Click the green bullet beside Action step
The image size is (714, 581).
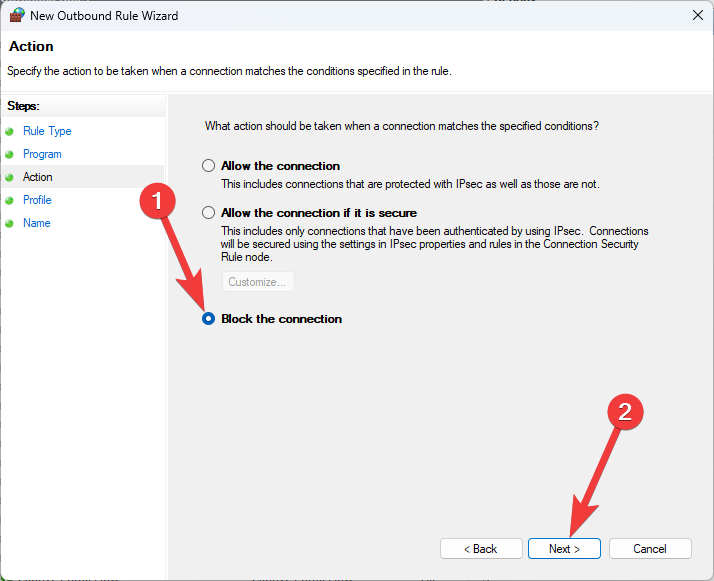tap(10, 177)
